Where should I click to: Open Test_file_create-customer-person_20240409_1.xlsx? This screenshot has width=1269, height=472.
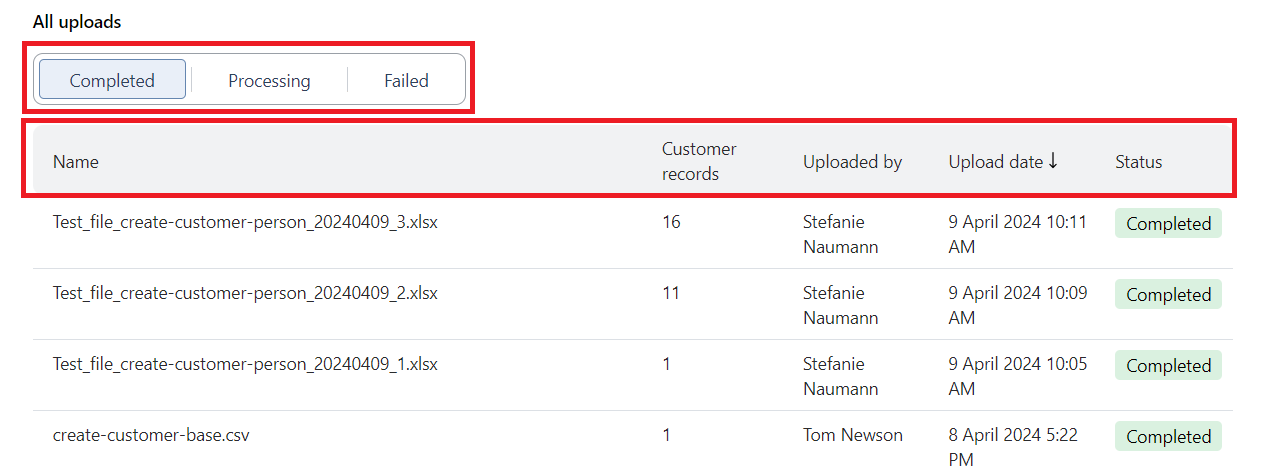point(245,364)
